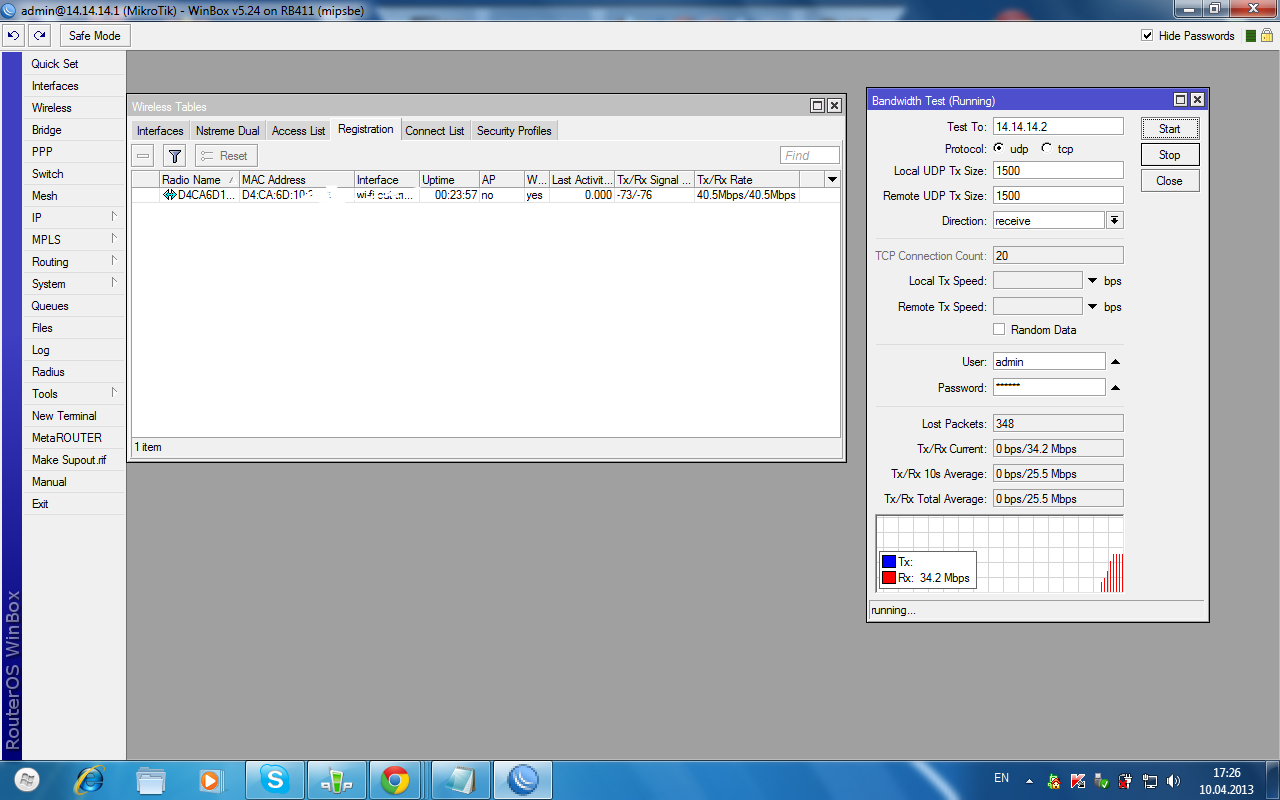Open the Queues menu item

click(74, 306)
